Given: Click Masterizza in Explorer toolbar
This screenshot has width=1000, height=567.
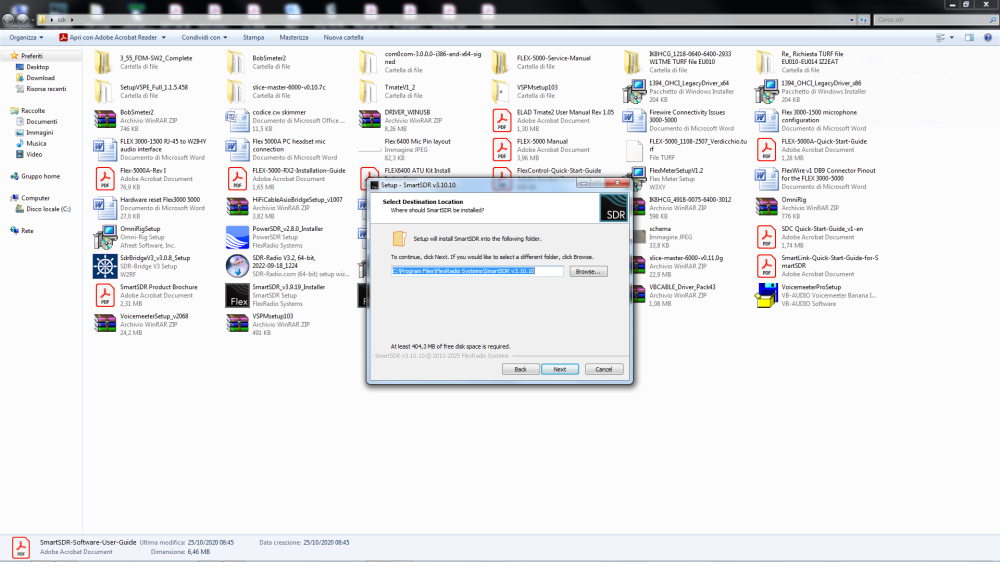Looking at the screenshot, I should pyautogui.click(x=293, y=38).
